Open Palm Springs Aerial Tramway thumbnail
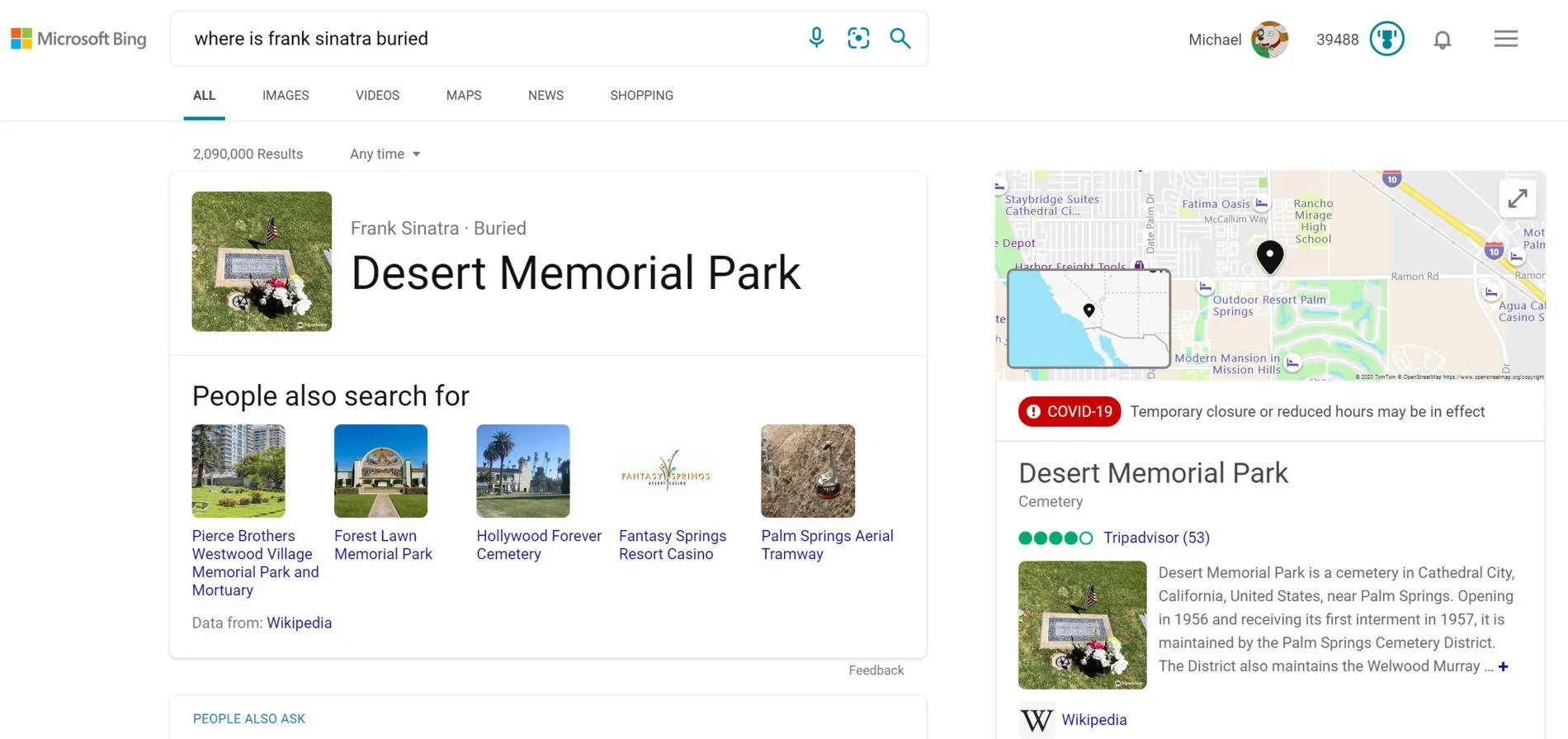This screenshot has height=739, width=1568. tap(808, 471)
